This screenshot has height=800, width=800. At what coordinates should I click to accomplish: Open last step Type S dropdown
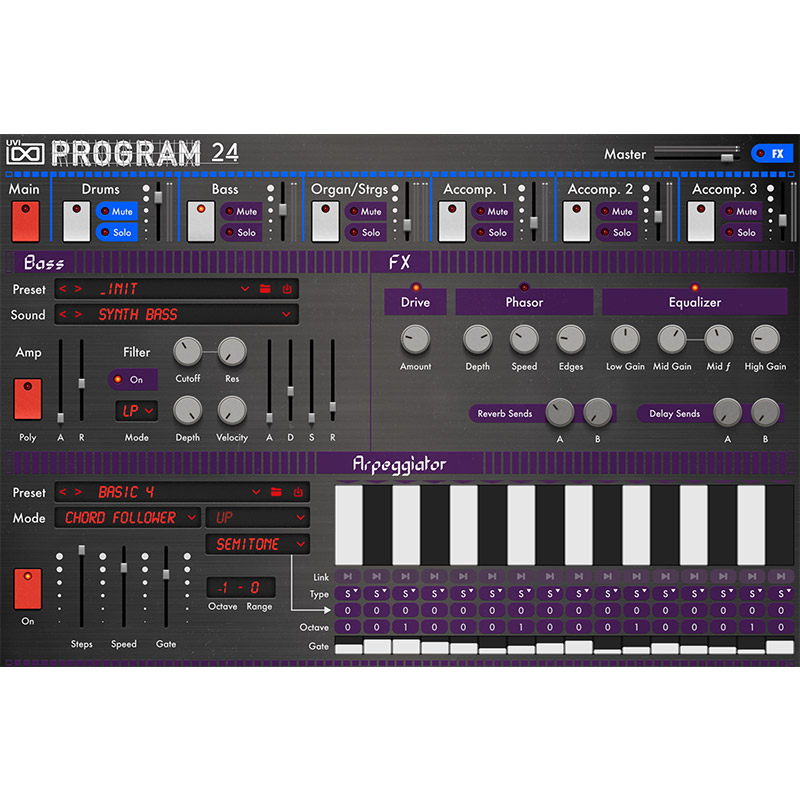click(x=781, y=593)
